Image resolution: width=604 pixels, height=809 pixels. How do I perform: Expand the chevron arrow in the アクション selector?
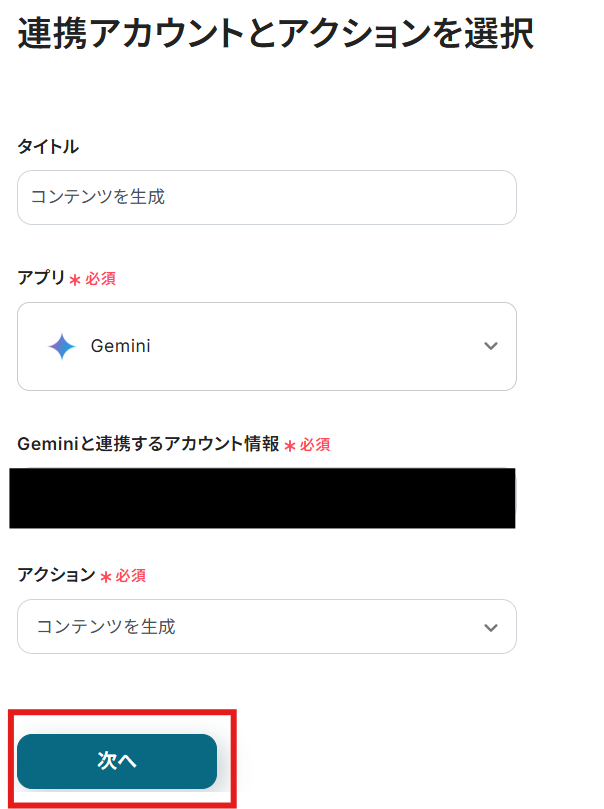tap(490, 627)
